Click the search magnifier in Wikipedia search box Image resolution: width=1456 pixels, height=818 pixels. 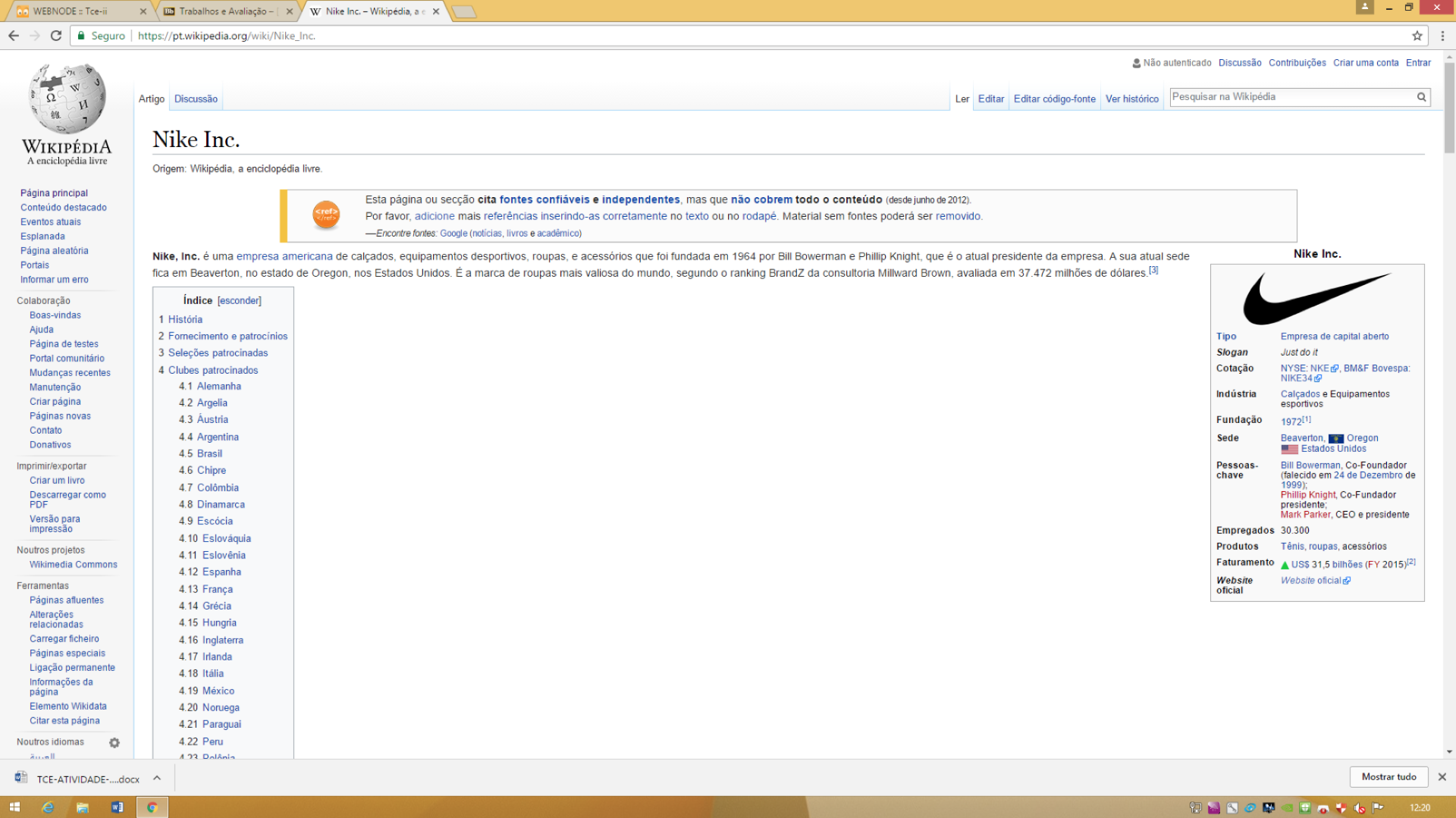pos(1423,97)
